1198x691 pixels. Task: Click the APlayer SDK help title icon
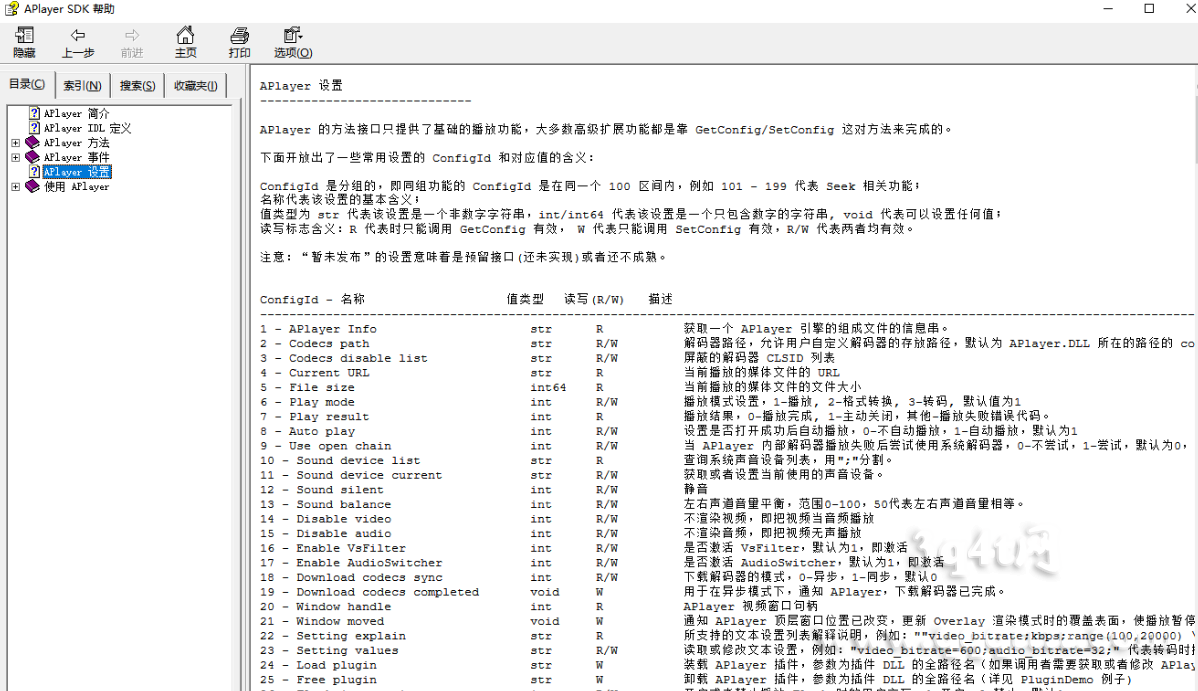click(11, 9)
